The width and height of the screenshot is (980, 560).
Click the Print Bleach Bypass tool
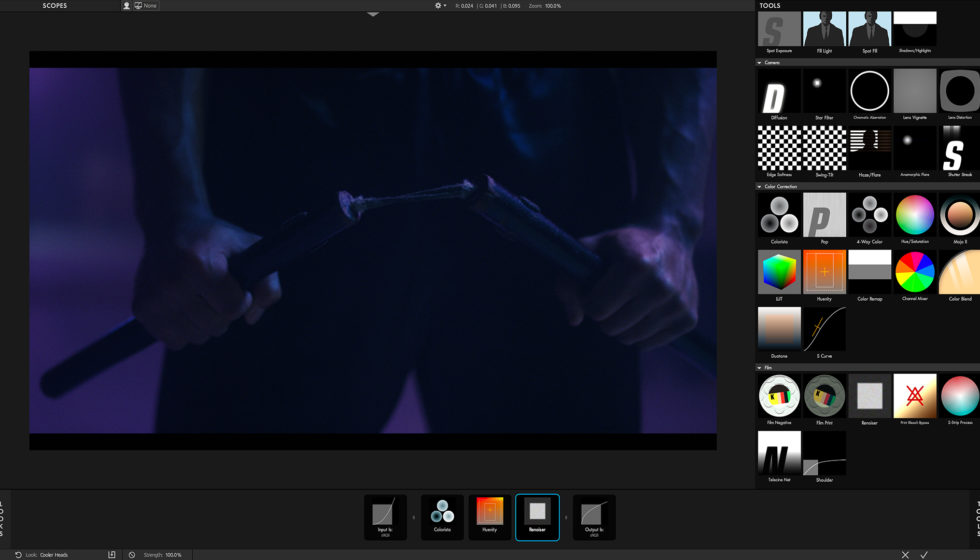pyautogui.click(x=914, y=396)
